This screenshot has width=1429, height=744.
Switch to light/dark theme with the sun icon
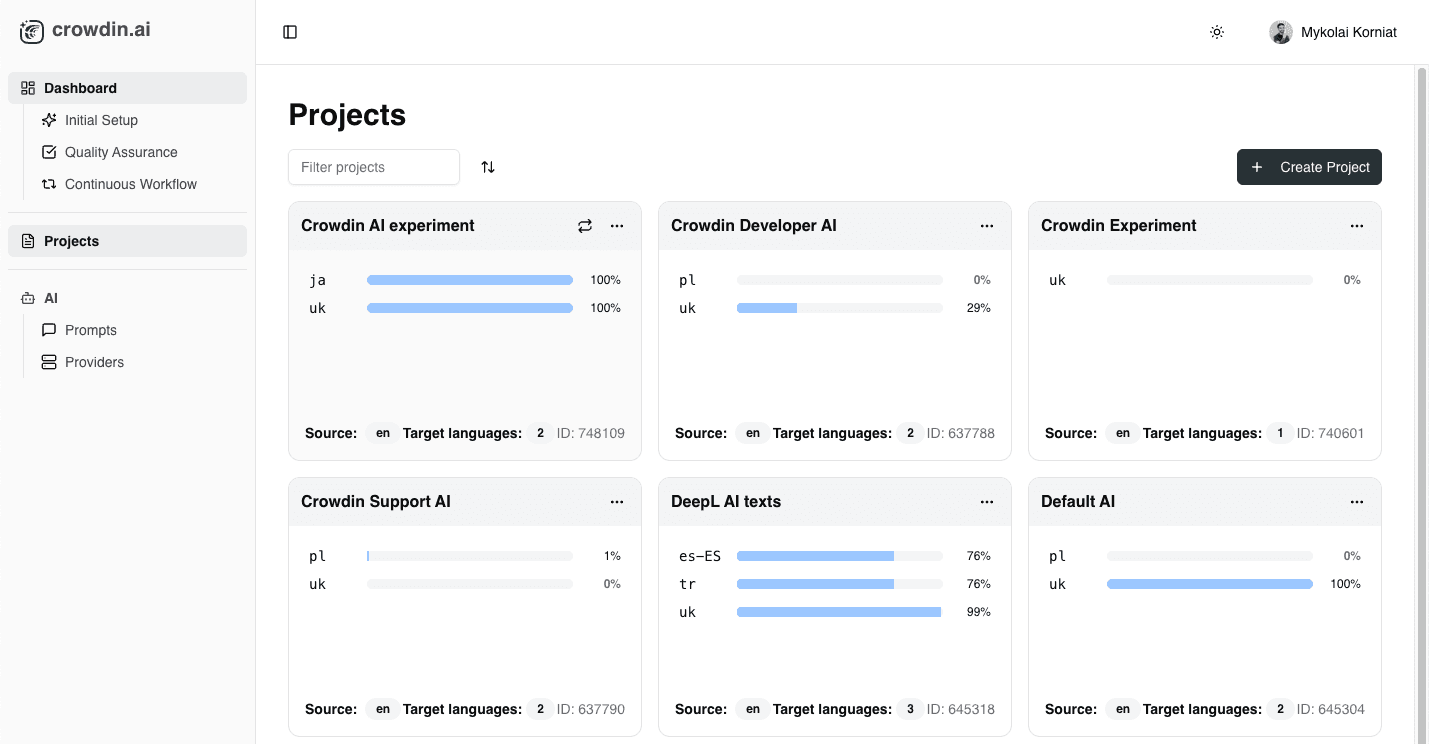point(1216,32)
